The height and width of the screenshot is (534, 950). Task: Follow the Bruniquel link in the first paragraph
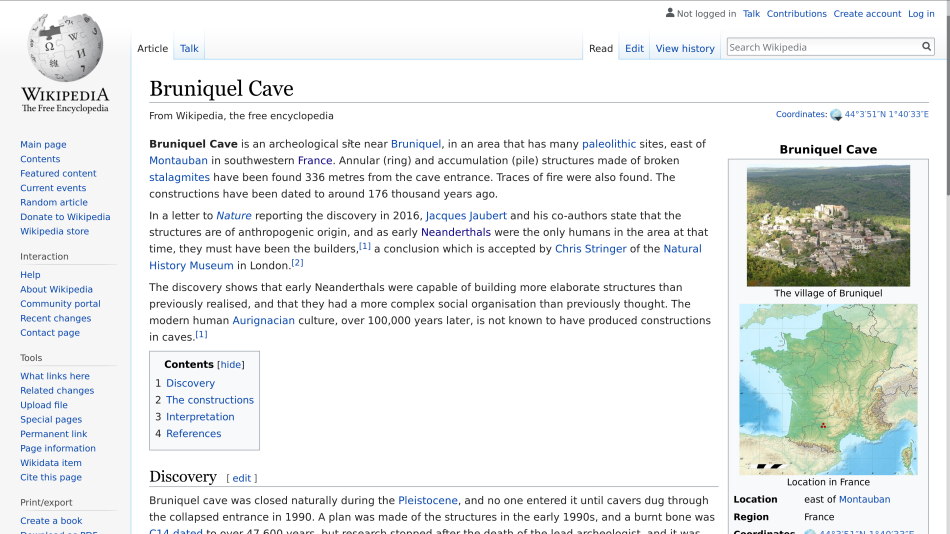pos(416,144)
